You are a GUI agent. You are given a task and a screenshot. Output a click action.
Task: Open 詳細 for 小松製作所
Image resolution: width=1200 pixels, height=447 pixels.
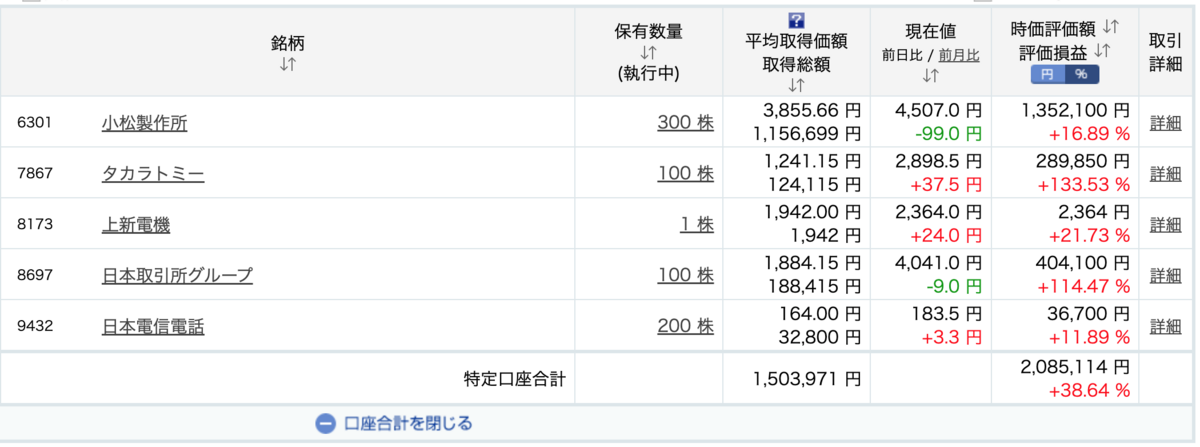[1165, 123]
